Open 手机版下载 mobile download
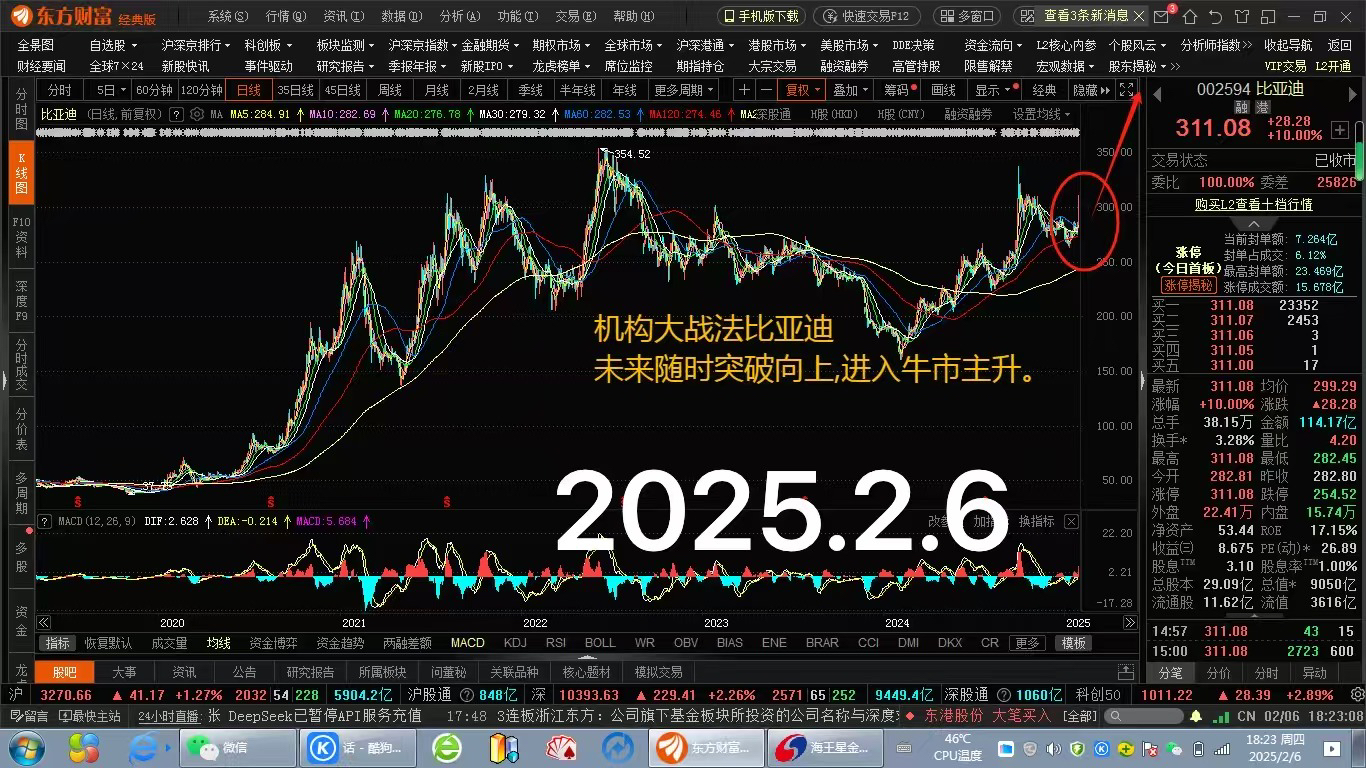The image size is (1366, 768). pyautogui.click(x=762, y=16)
